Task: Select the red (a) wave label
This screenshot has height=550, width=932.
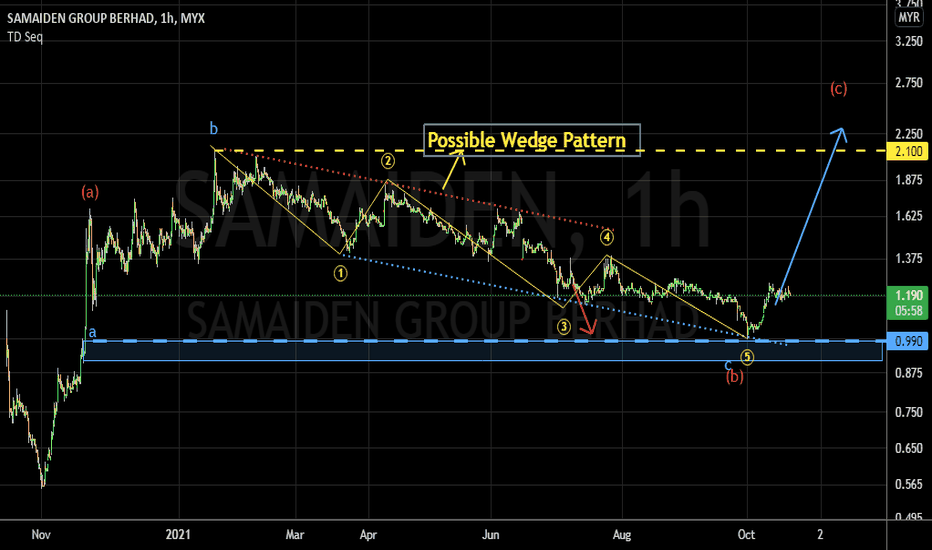Action: point(90,192)
